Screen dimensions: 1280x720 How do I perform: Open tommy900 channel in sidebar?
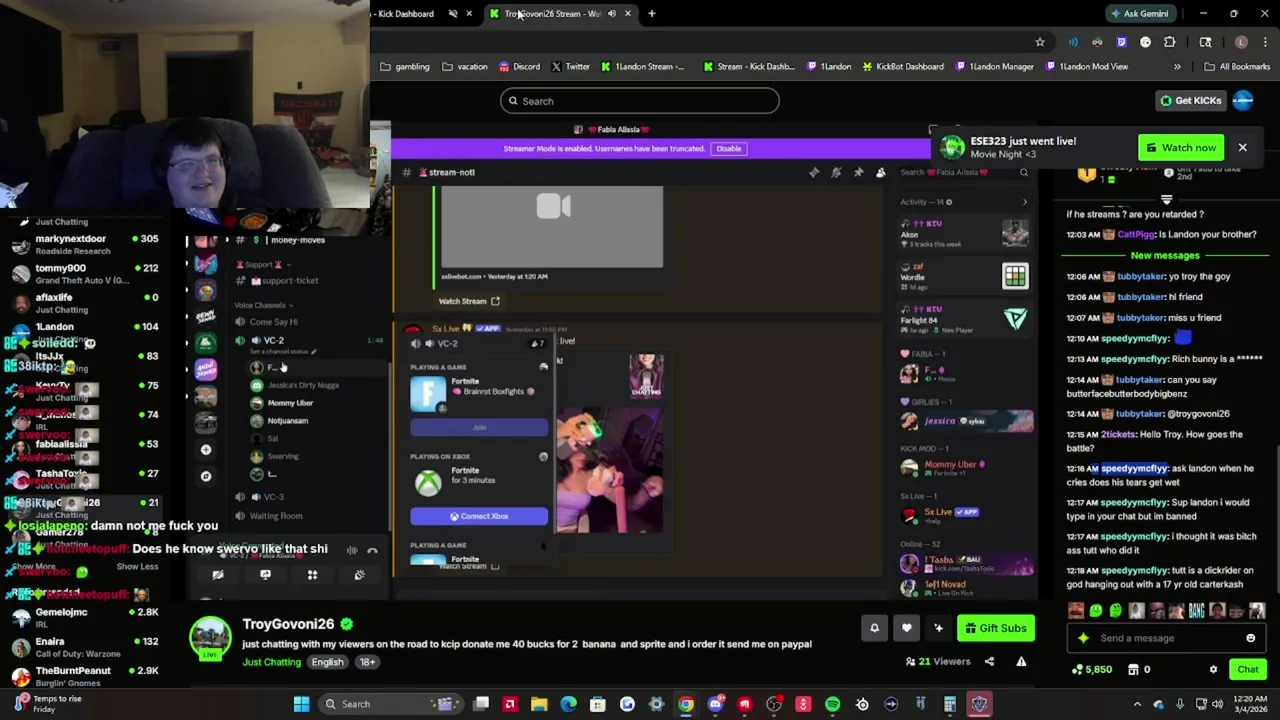84,274
